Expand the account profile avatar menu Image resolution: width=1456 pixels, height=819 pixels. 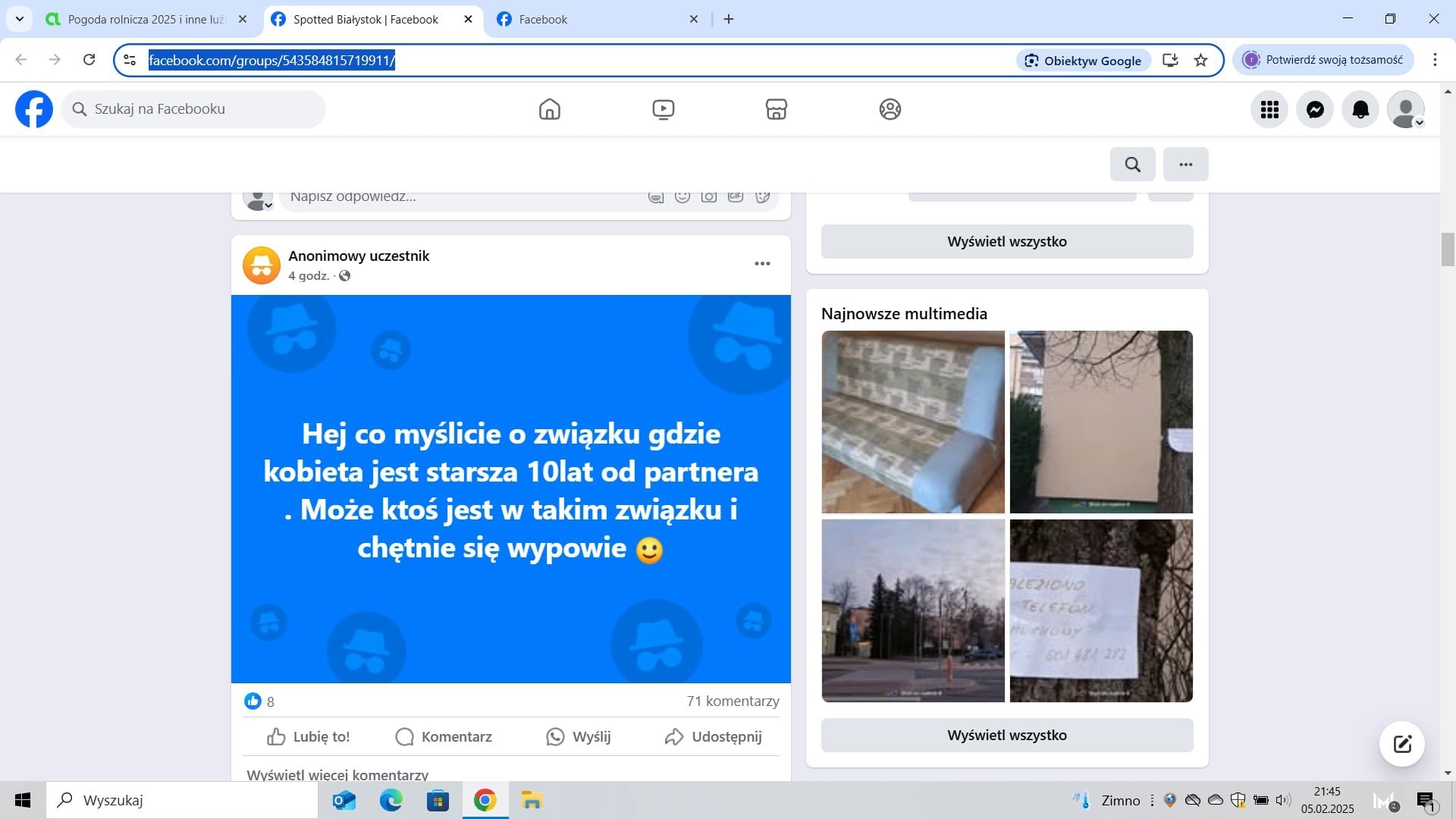pos(1405,109)
